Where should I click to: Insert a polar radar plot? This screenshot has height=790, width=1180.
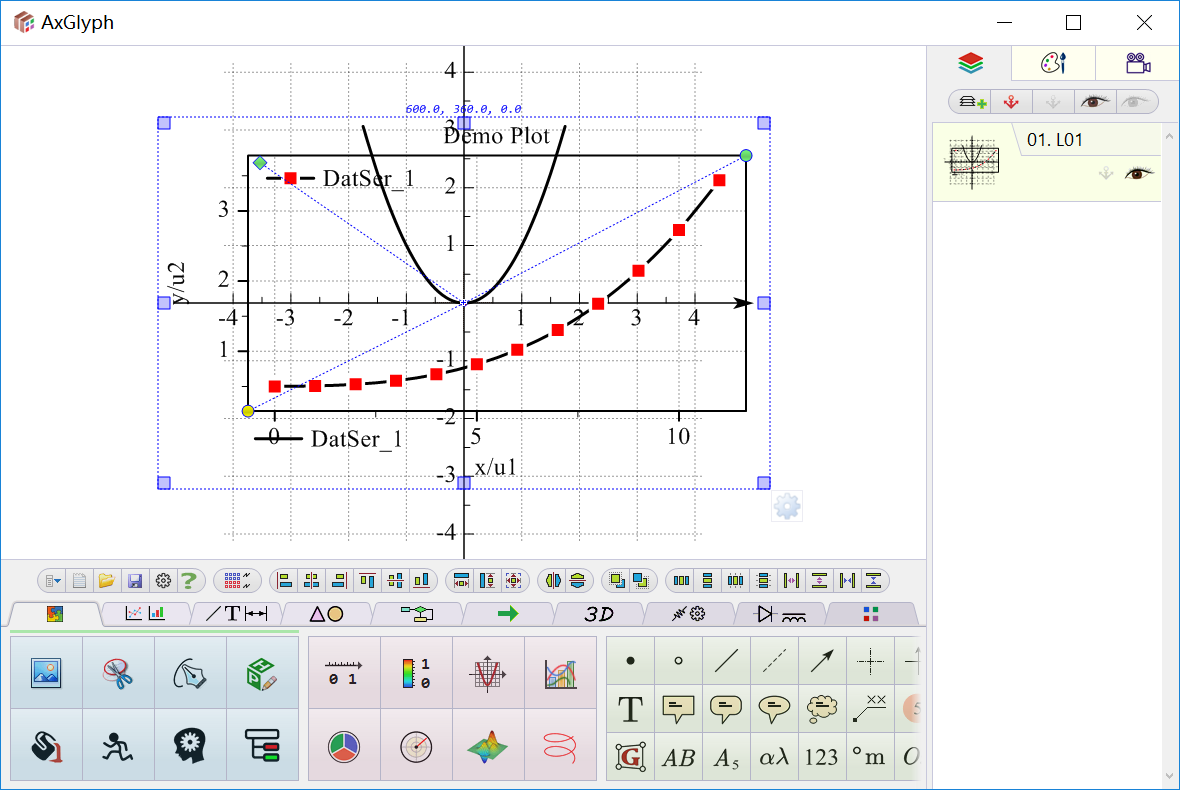(416, 746)
